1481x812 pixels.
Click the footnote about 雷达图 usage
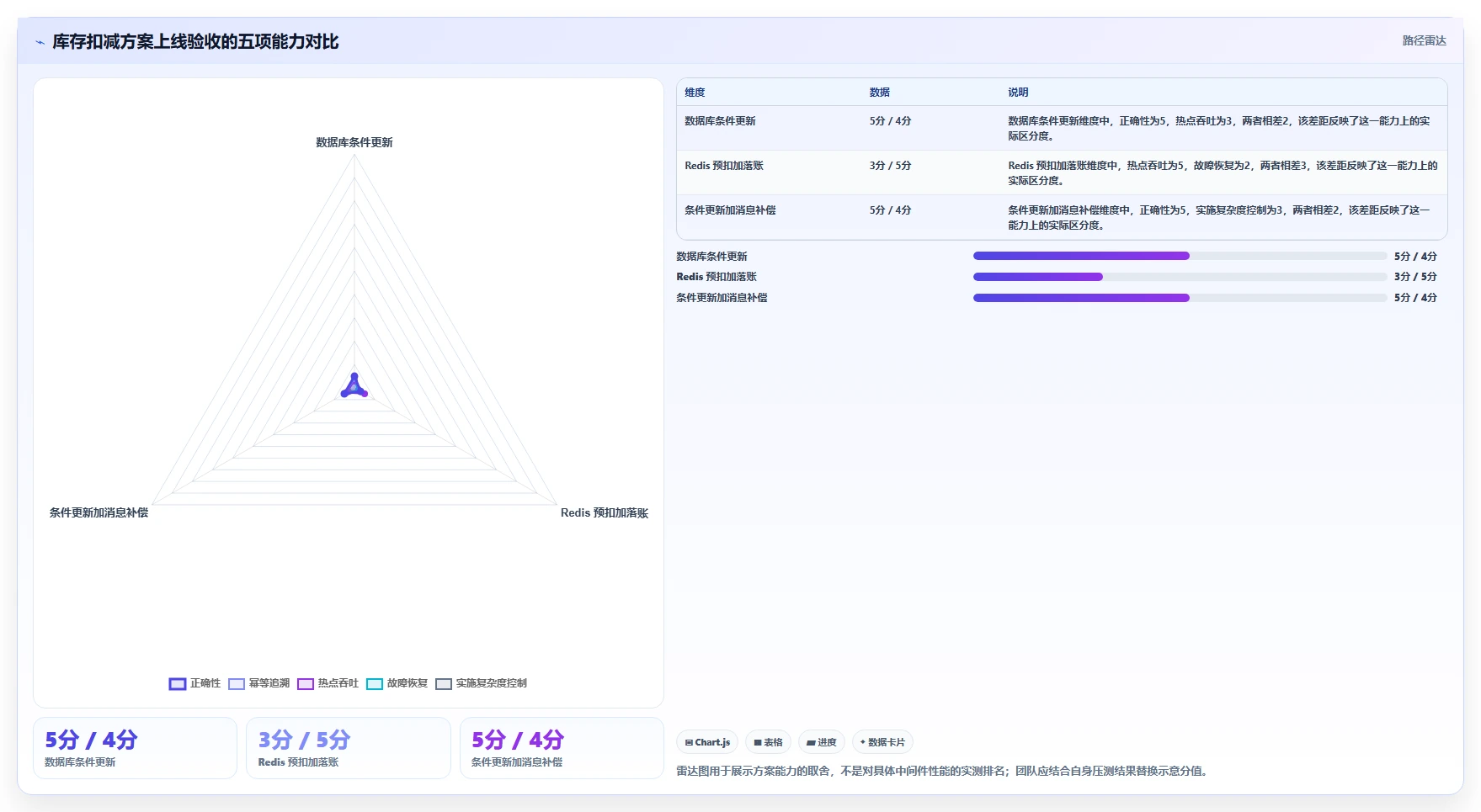click(944, 771)
